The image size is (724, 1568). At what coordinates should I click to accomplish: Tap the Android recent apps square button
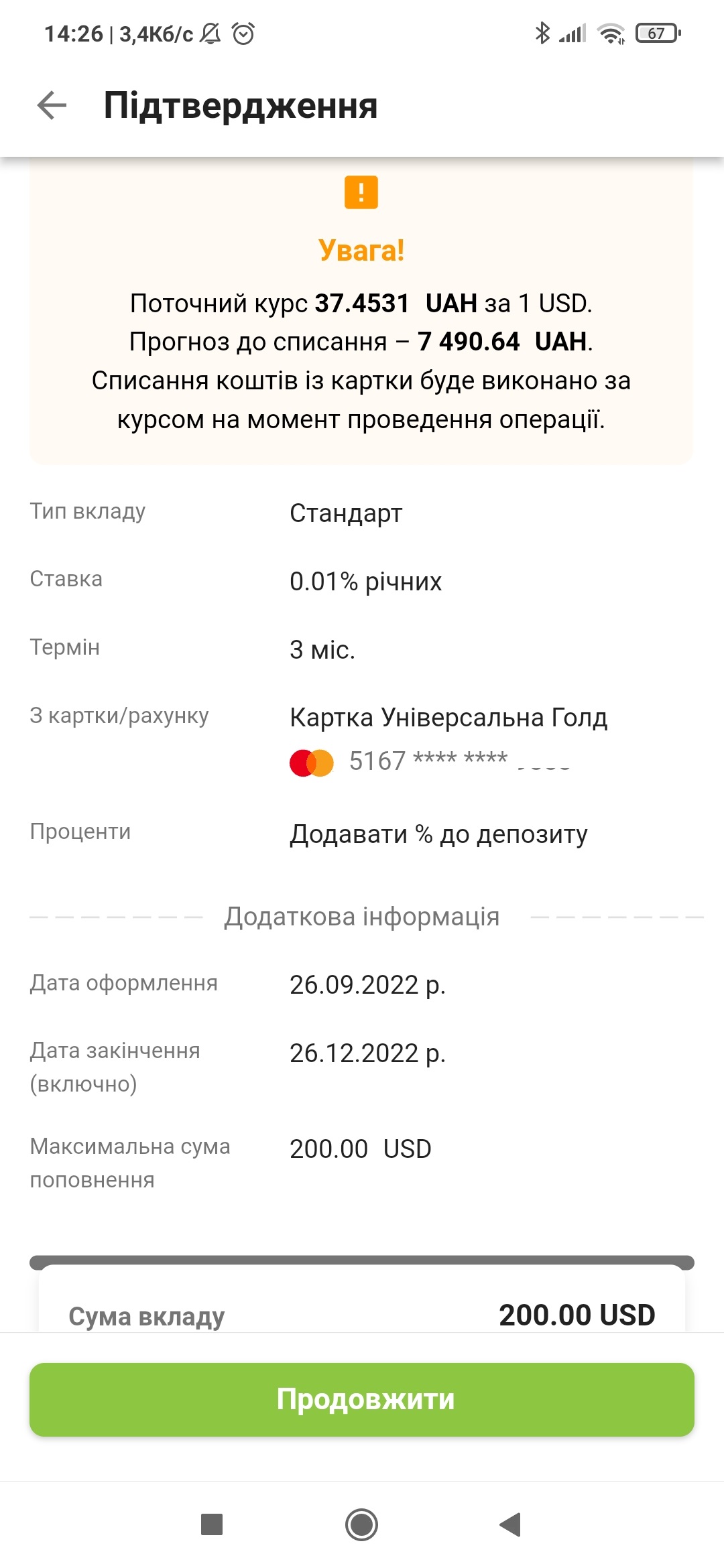[x=212, y=1524]
